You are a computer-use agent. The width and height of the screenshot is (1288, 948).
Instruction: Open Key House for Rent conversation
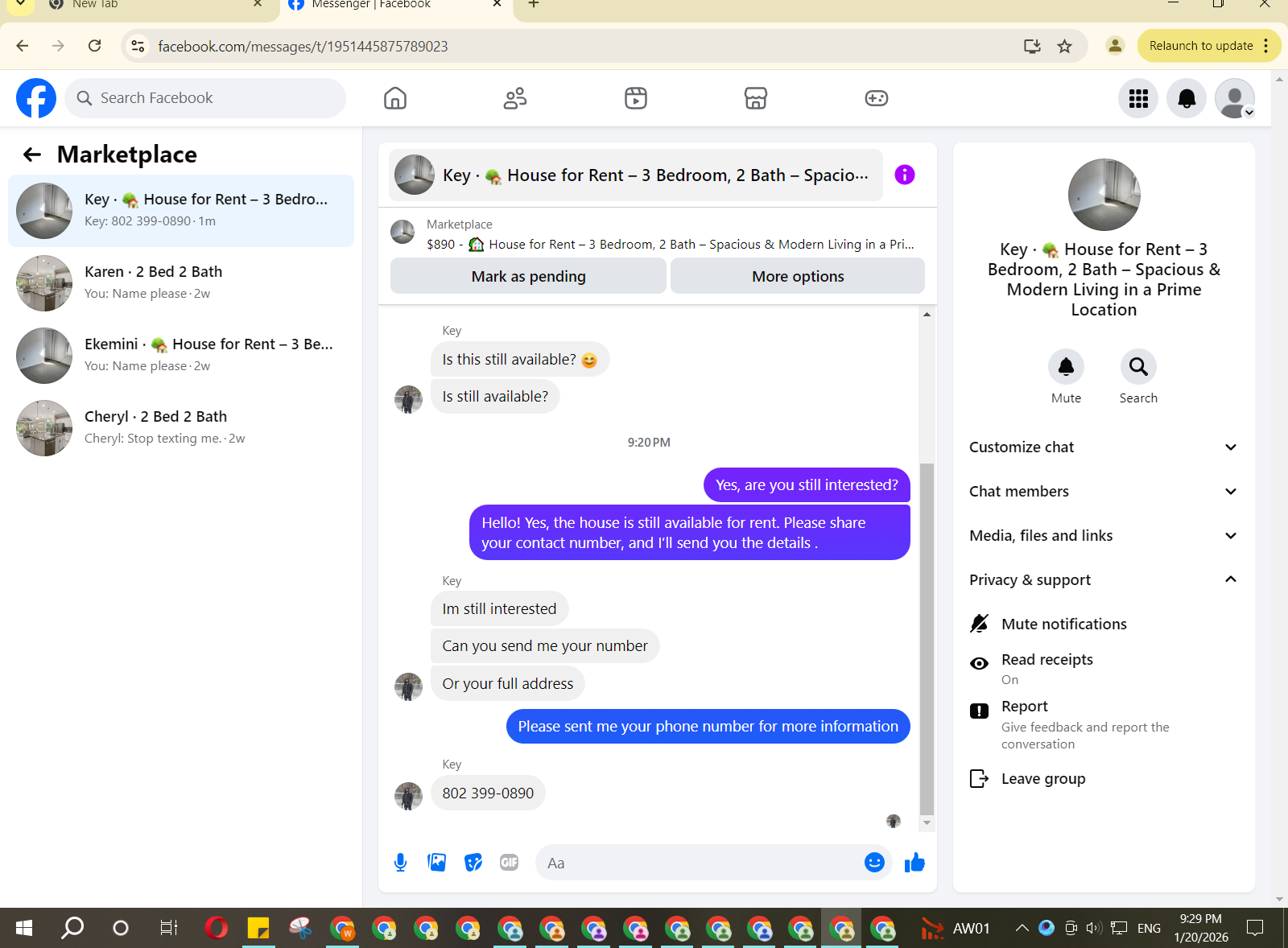181,211
